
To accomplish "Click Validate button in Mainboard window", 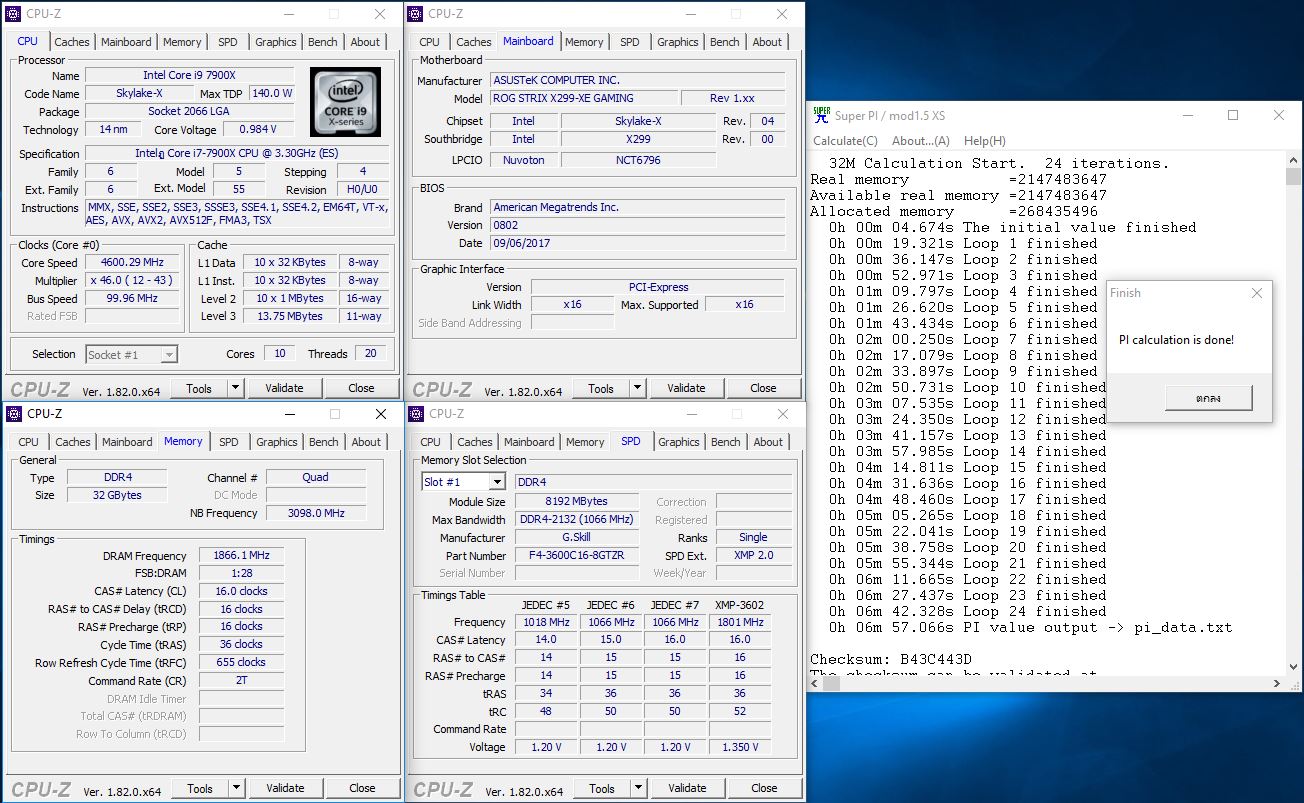I will tap(686, 388).
